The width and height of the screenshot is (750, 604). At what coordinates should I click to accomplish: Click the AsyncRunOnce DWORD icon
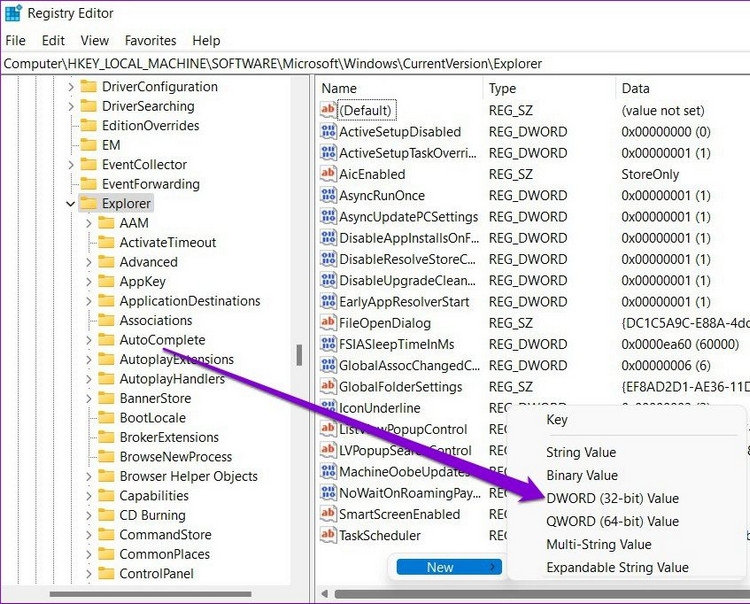pyautogui.click(x=328, y=195)
